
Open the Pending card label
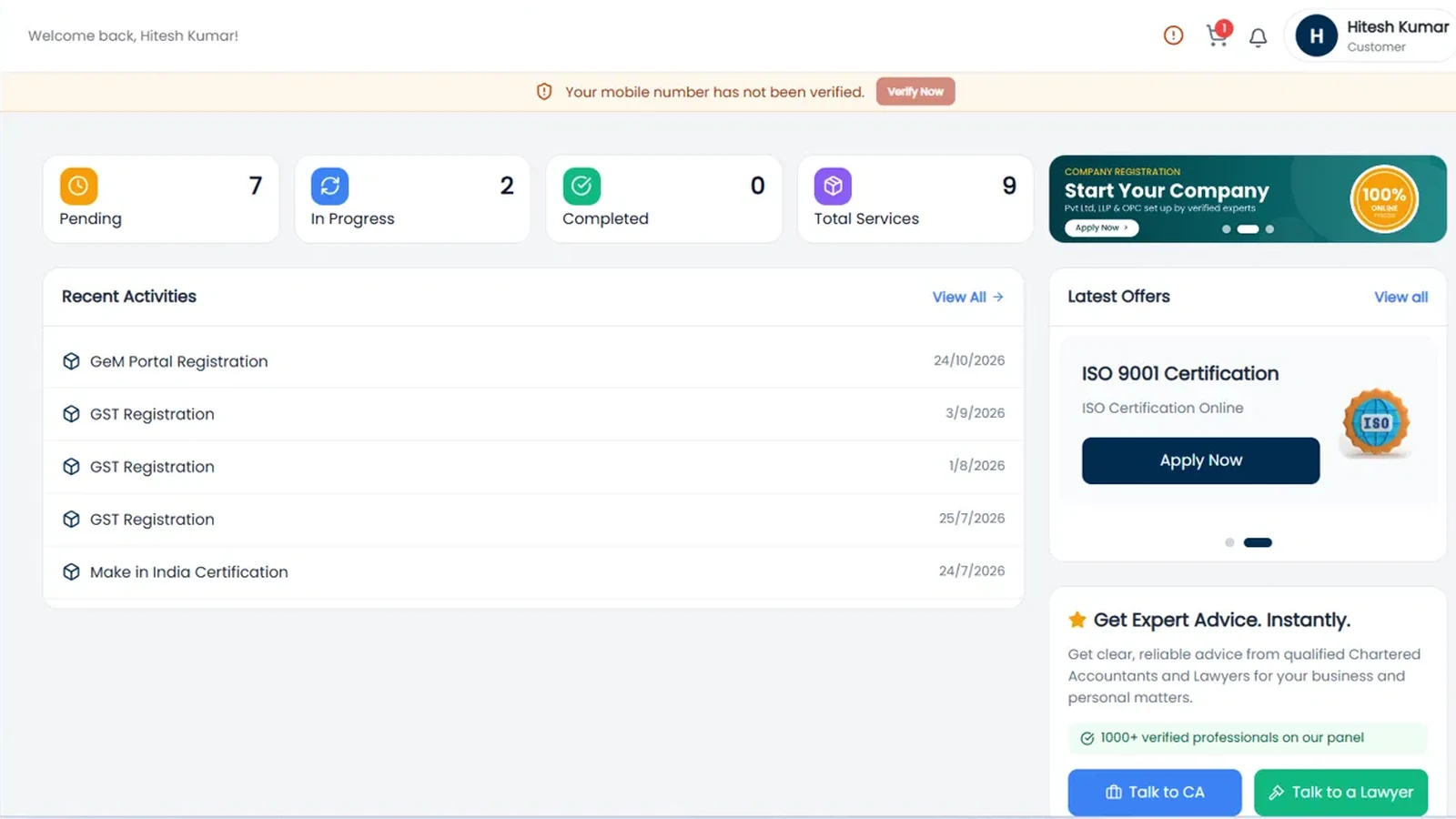(x=90, y=218)
